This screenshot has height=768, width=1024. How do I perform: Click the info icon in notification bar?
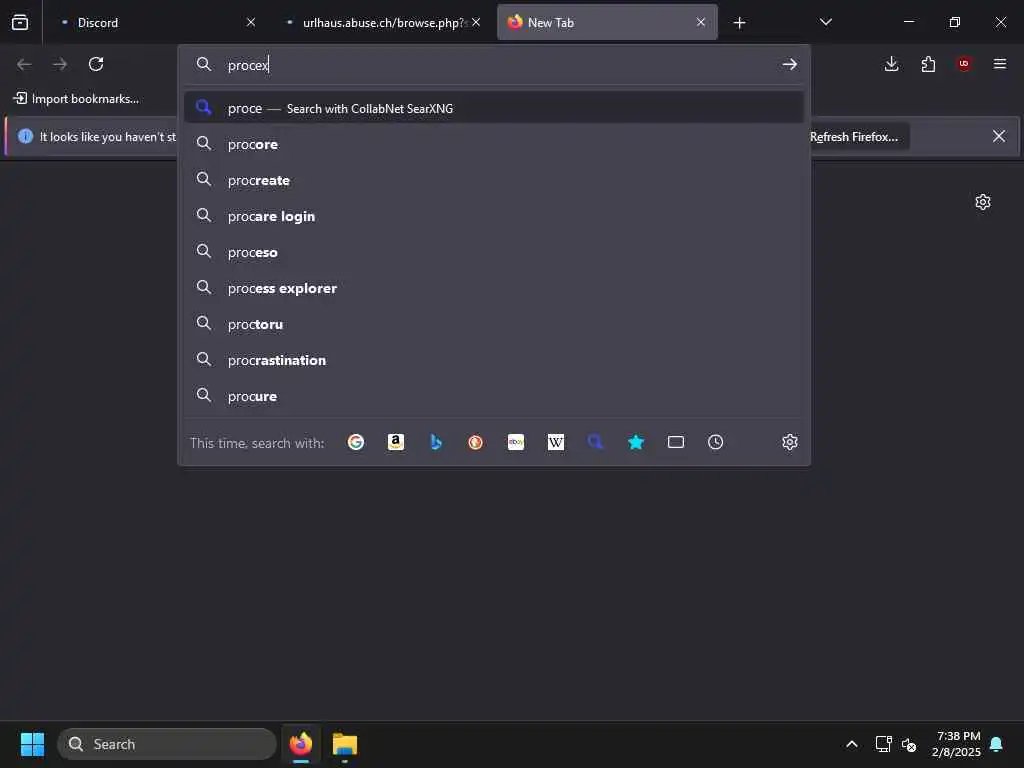pyautogui.click(x=25, y=136)
